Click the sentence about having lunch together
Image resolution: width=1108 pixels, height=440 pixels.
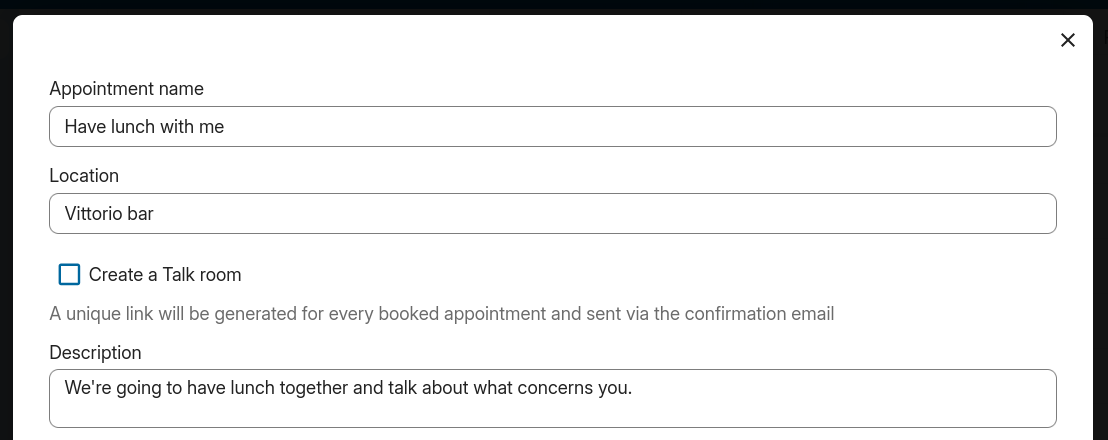coord(348,388)
